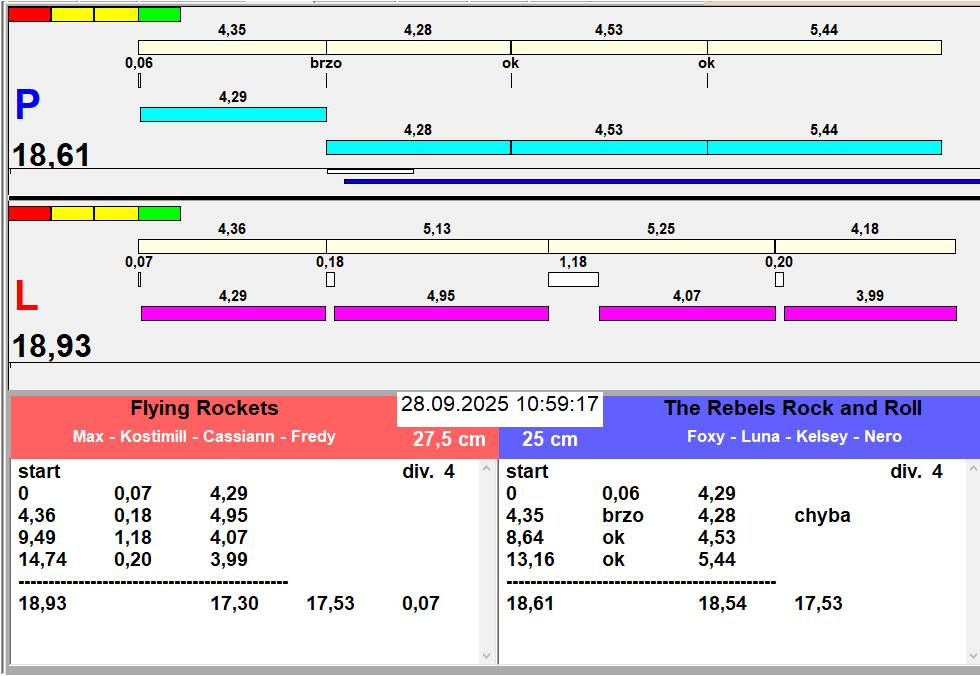The image size is (980, 676).
Task: Click the 9,49 value in Flying Rockets results
Action: tap(37, 538)
